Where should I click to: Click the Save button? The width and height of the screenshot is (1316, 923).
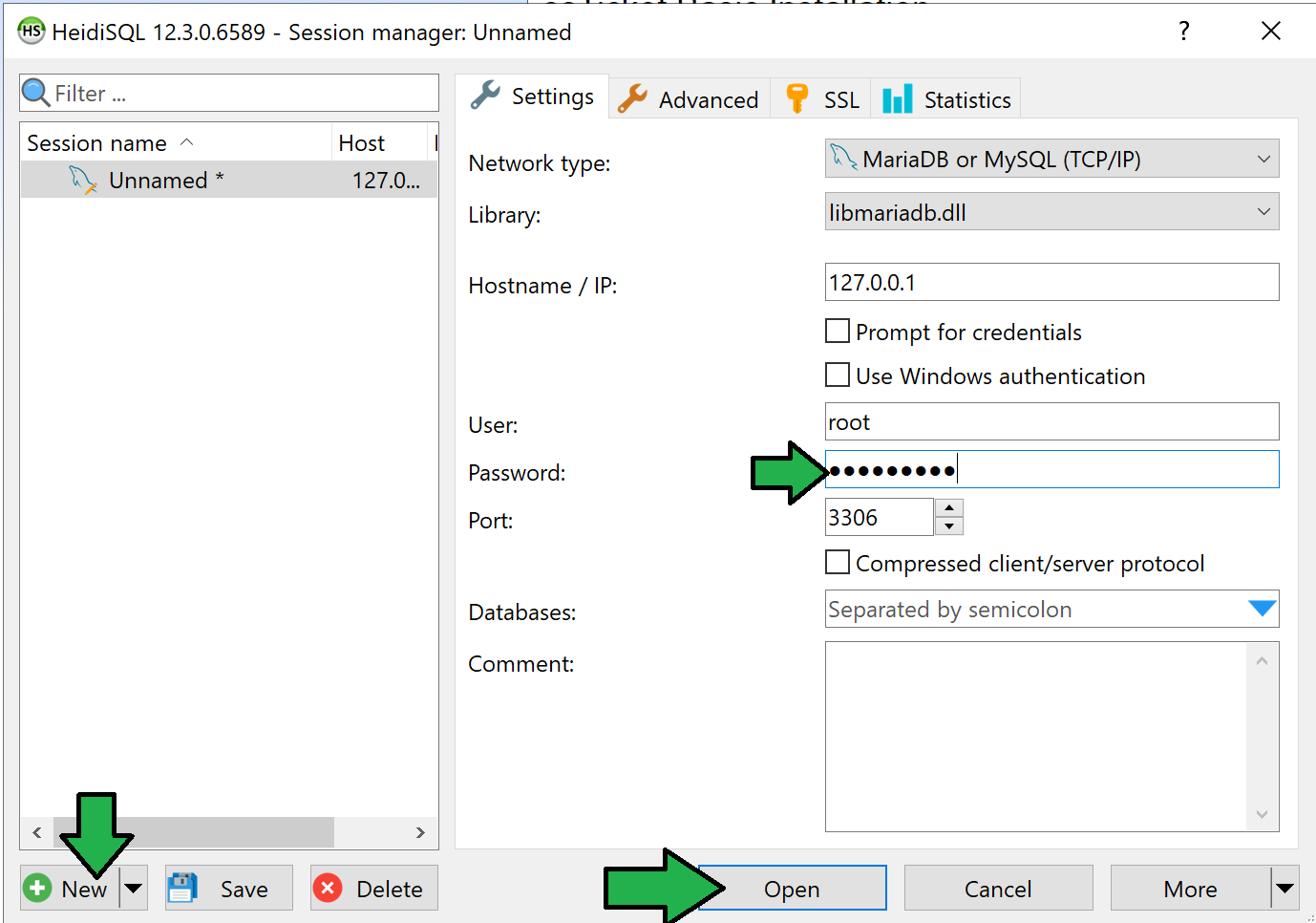(x=230, y=889)
